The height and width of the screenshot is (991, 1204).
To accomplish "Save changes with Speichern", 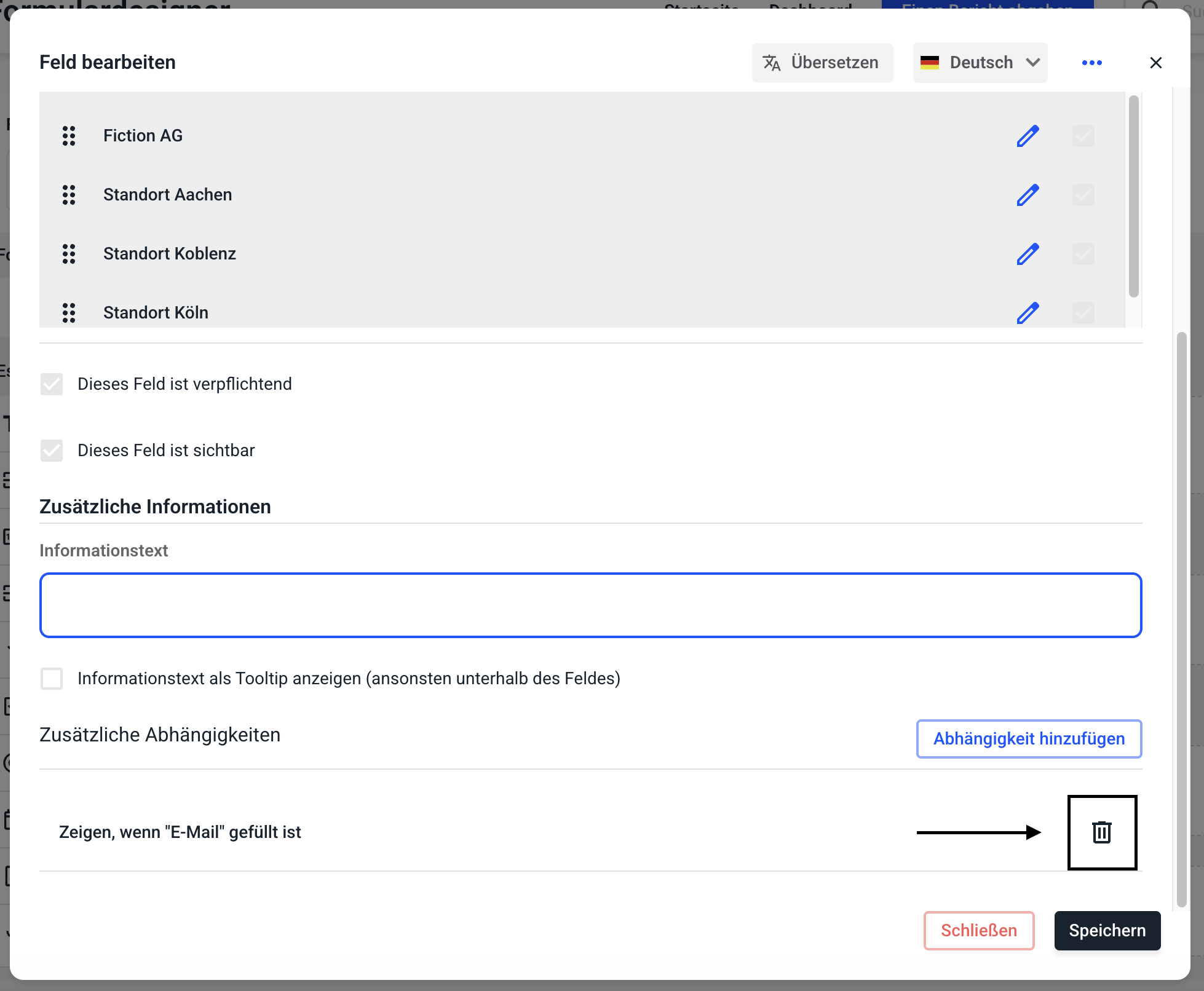I will point(1107,931).
